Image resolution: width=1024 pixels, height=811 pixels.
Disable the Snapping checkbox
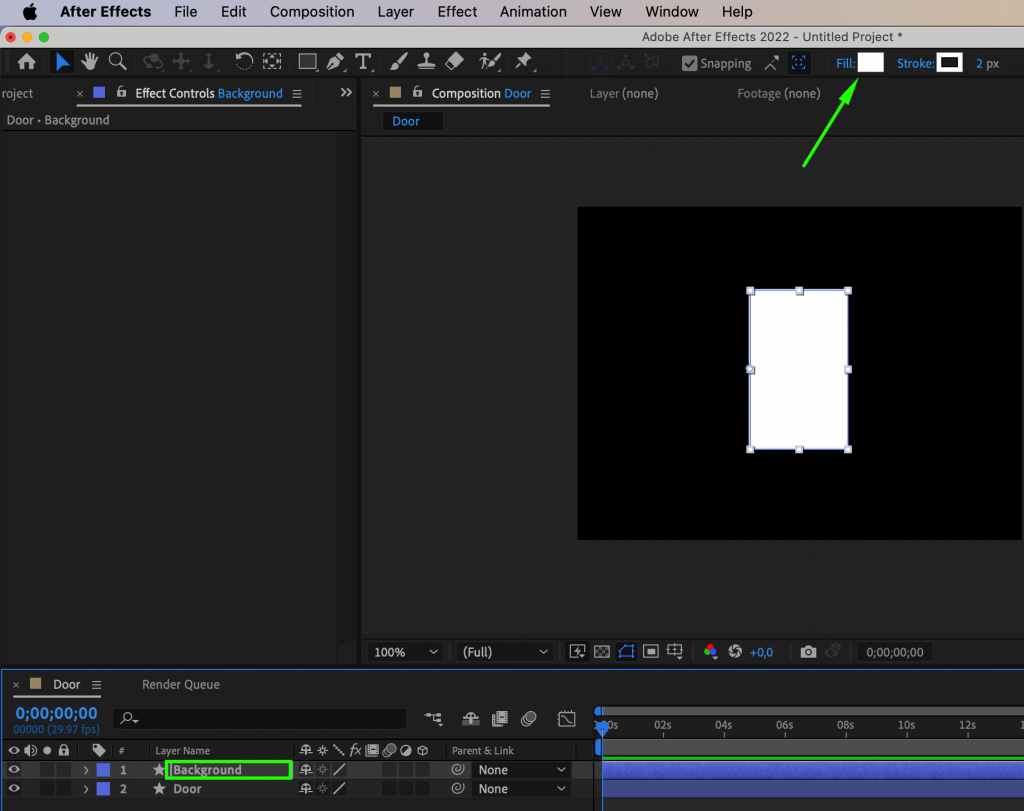(689, 62)
